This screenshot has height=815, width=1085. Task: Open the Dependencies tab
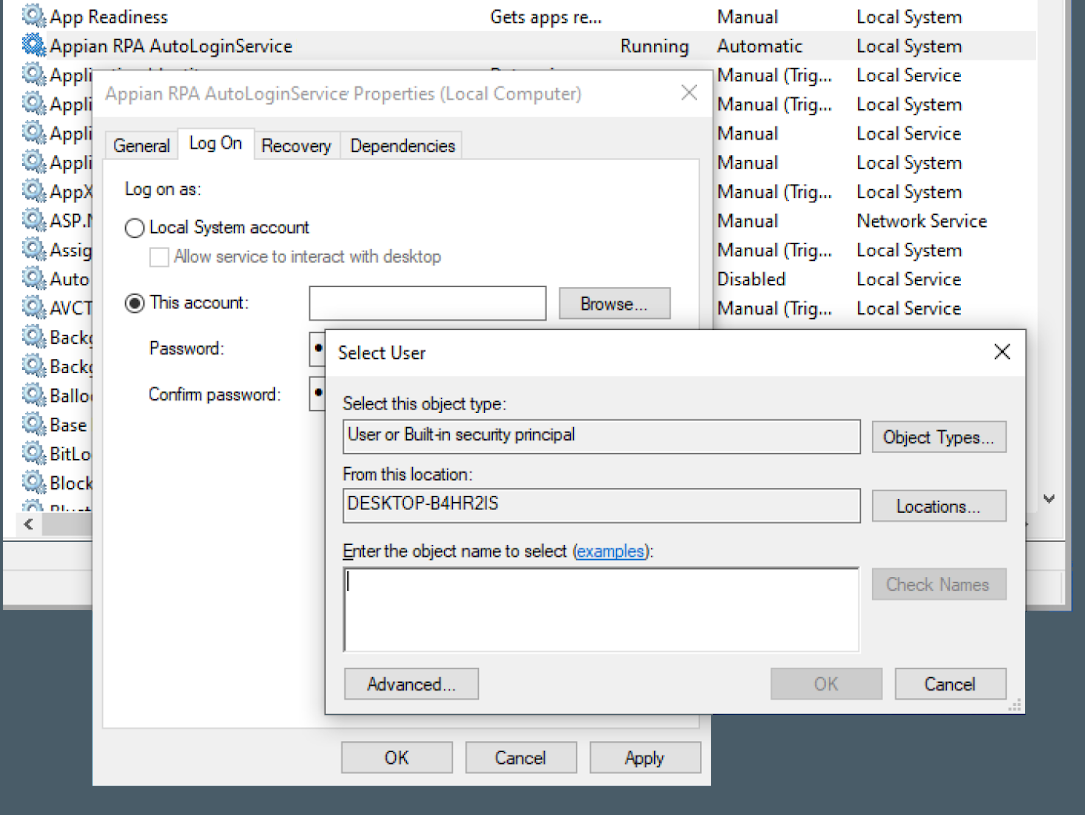coord(402,146)
